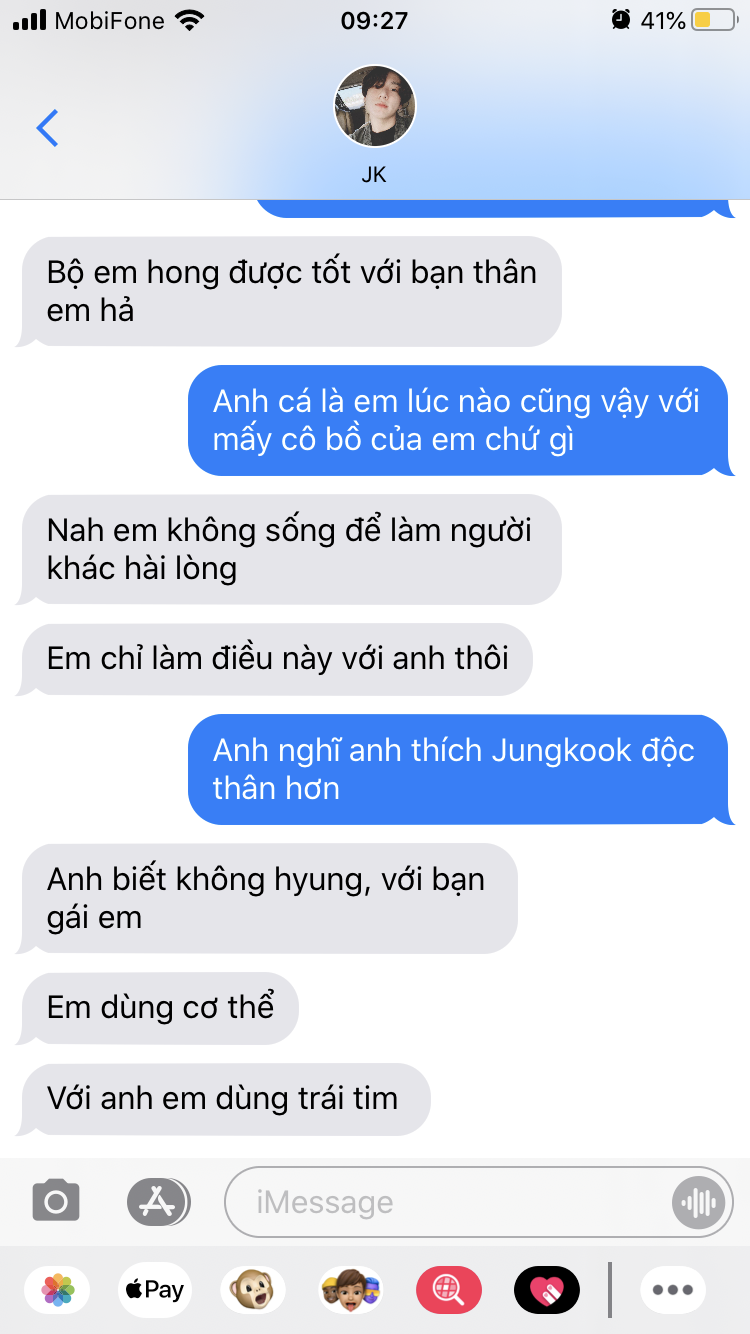
Task: Tap the battery indicator in status bar
Action: click(714, 20)
